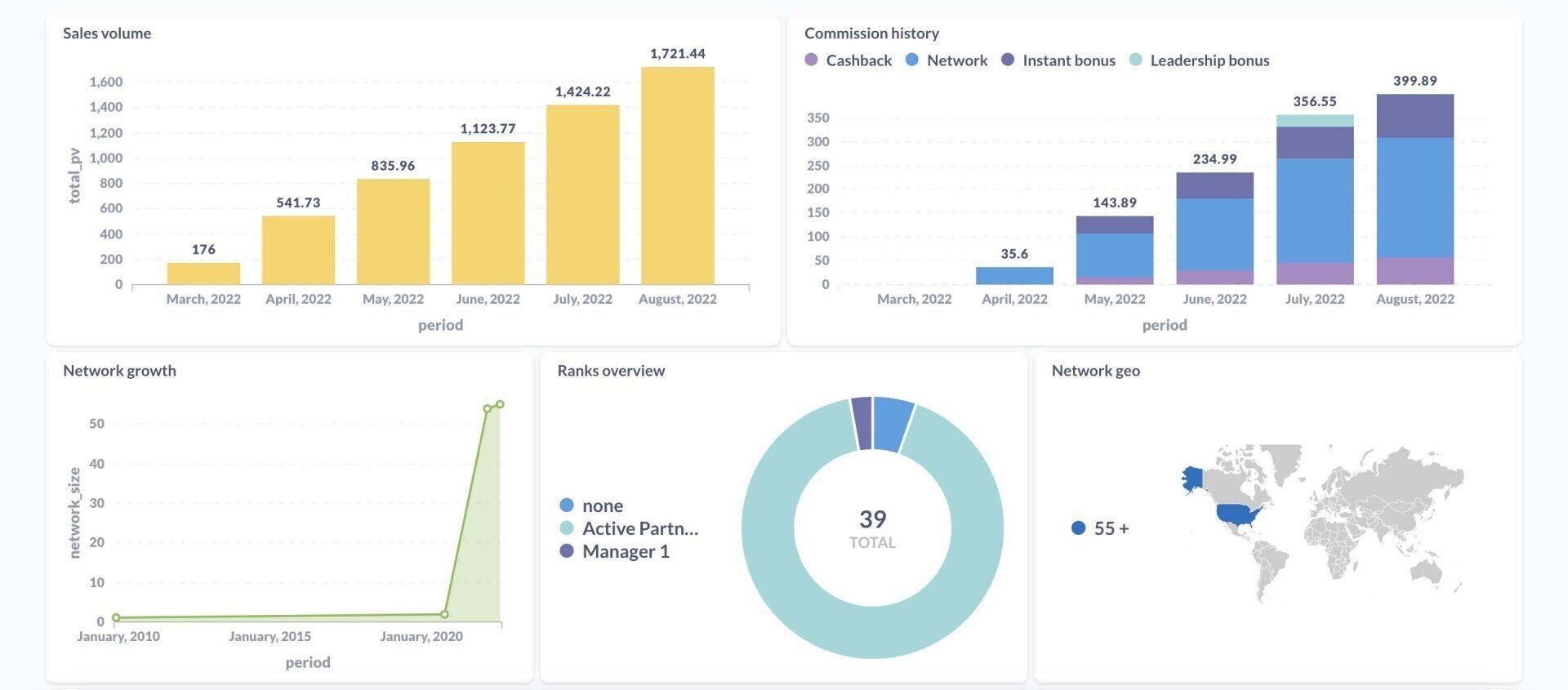Select the March 2022 sales bar
The height and width of the screenshot is (690, 1568).
point(203,274)
